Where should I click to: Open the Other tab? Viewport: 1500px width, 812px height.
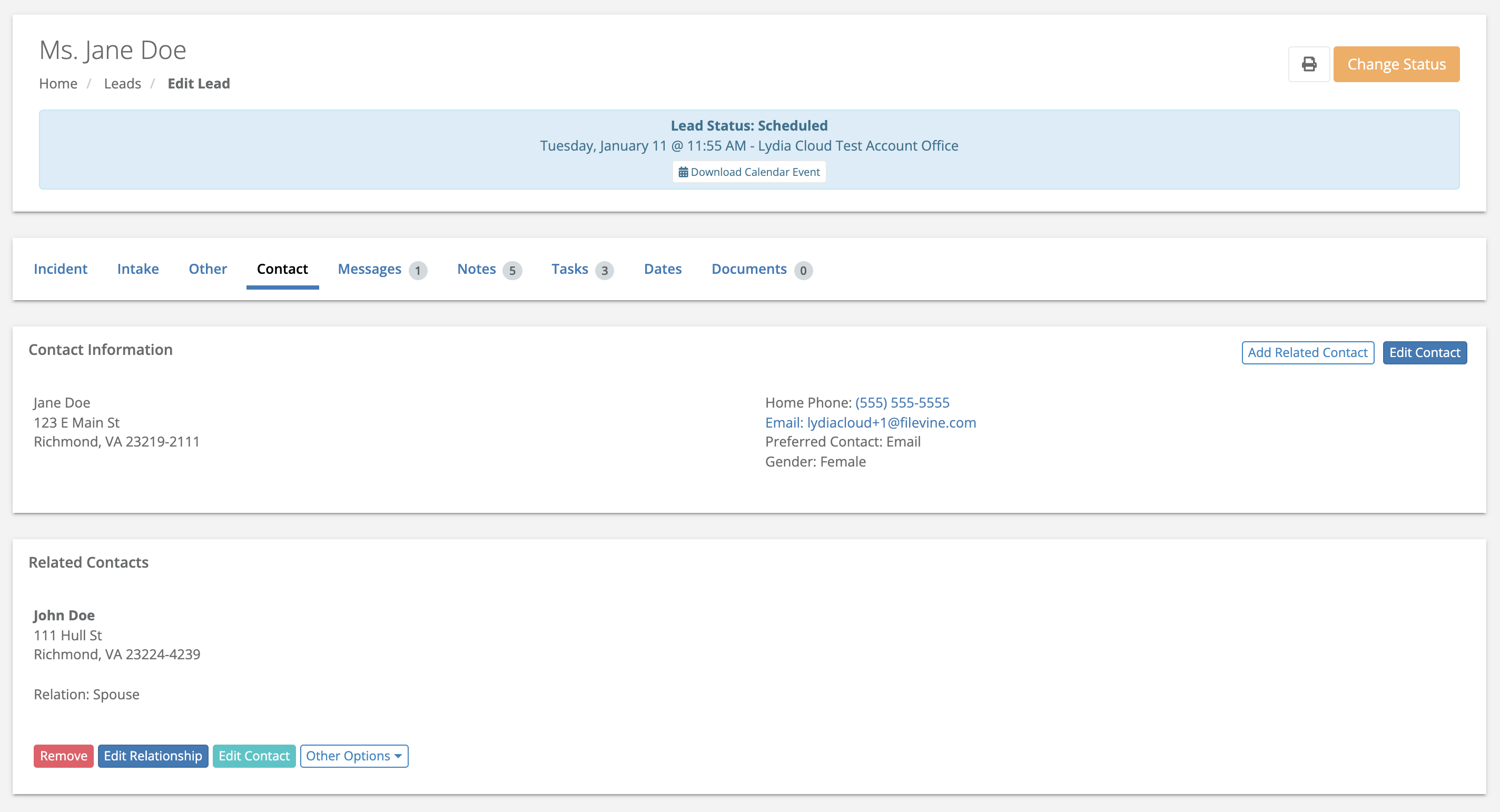(208, 269)
